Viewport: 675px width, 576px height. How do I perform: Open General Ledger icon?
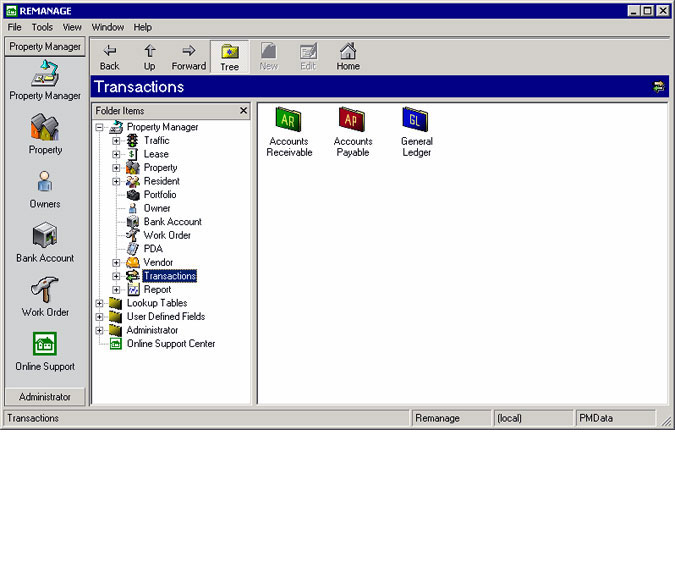point(416,132)
